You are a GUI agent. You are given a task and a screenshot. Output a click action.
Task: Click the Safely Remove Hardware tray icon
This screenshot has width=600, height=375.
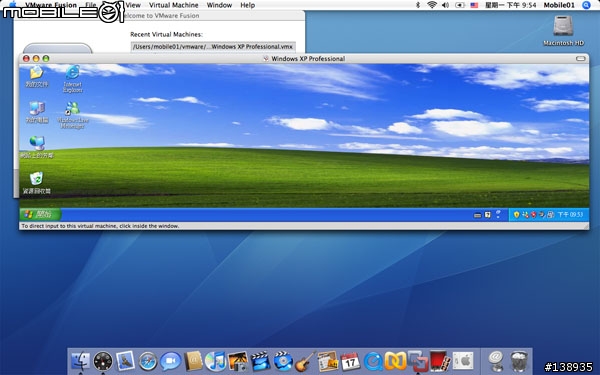(x=541, y=215)
